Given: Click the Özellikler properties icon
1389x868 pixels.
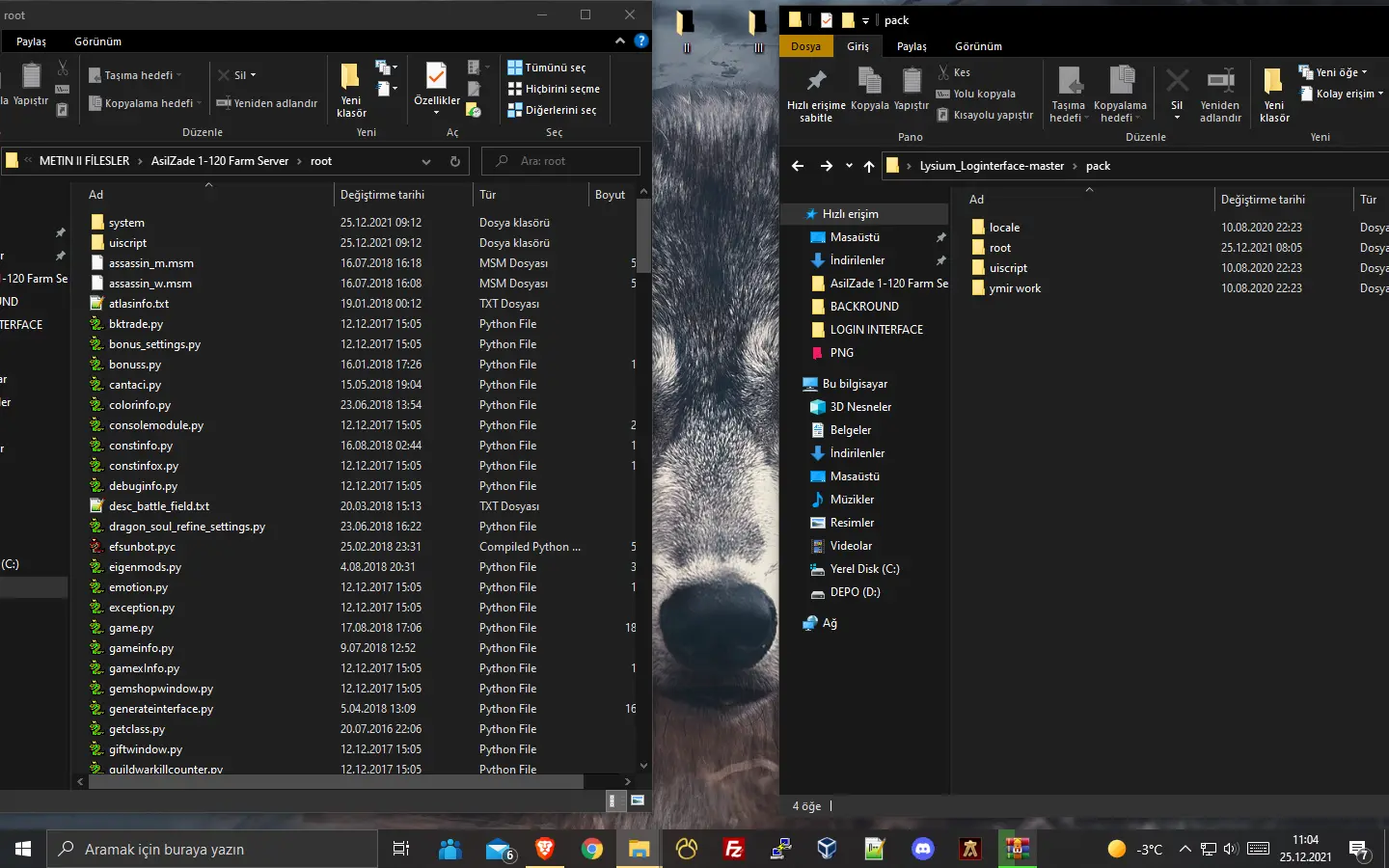Looking at the screenshot, I should (436, 77).
